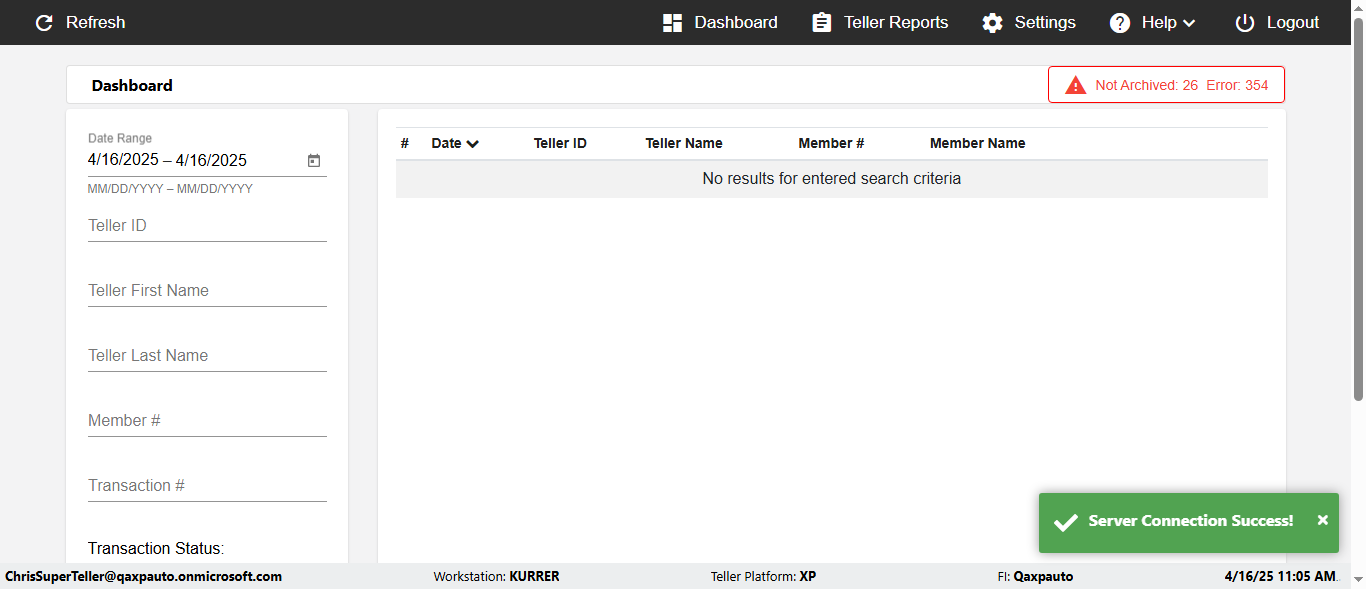Toggle sort order on the Date column arrow

point(473,144)
